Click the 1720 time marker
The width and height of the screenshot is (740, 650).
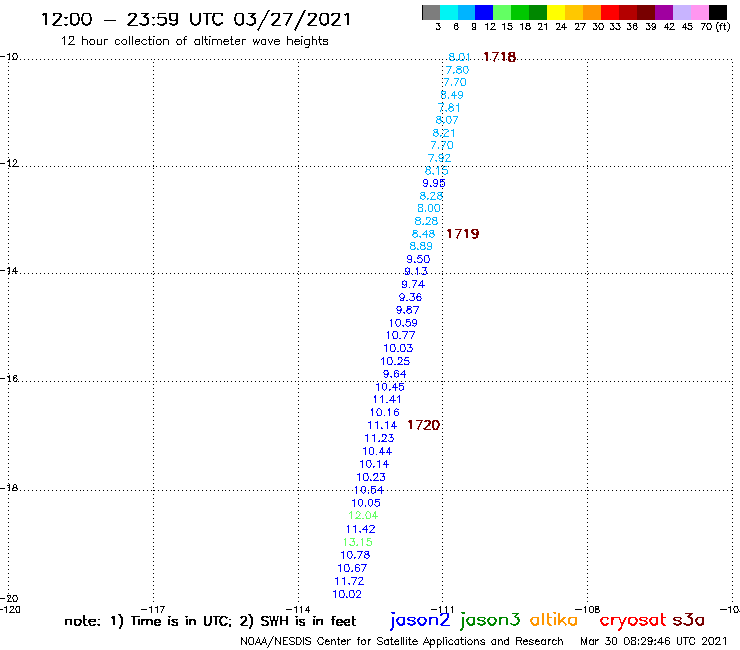423,425
